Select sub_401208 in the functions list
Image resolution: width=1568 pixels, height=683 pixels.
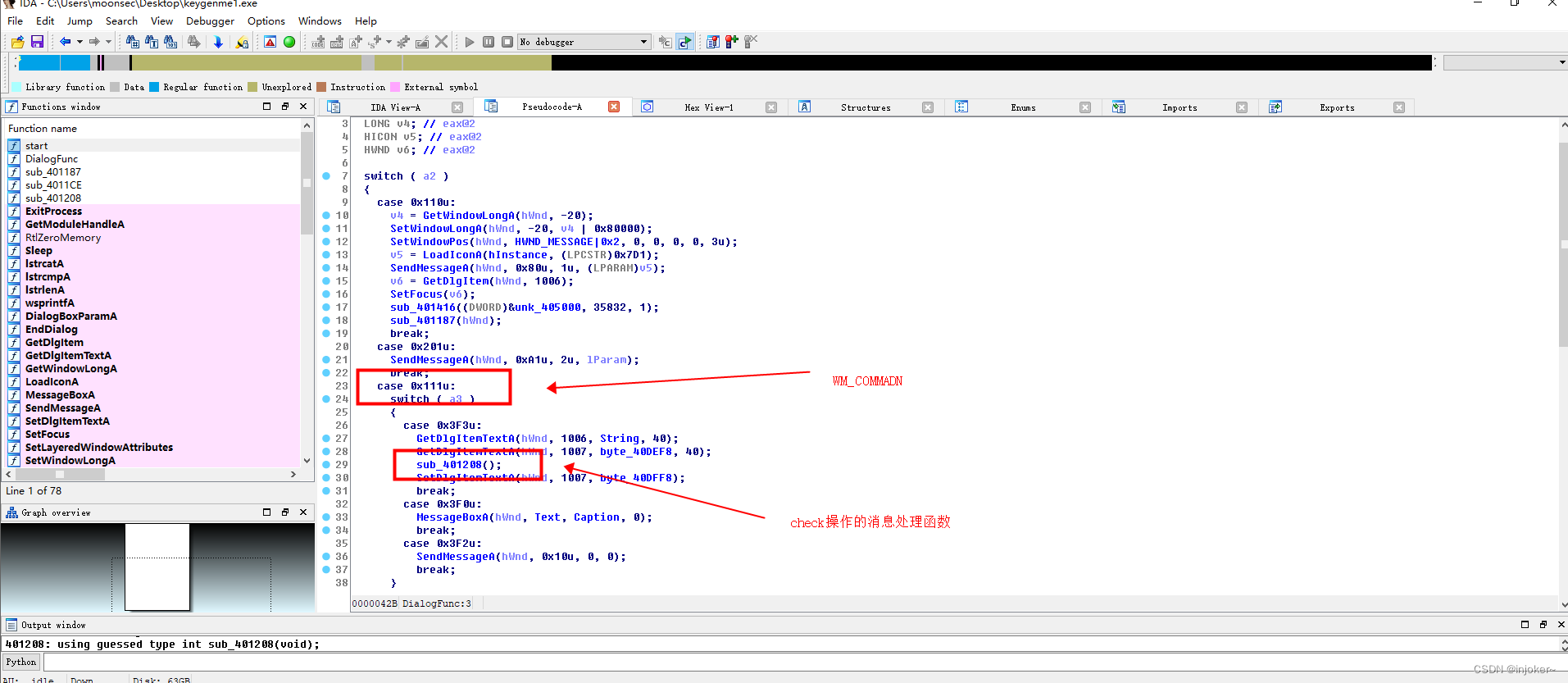click(153, 198)
